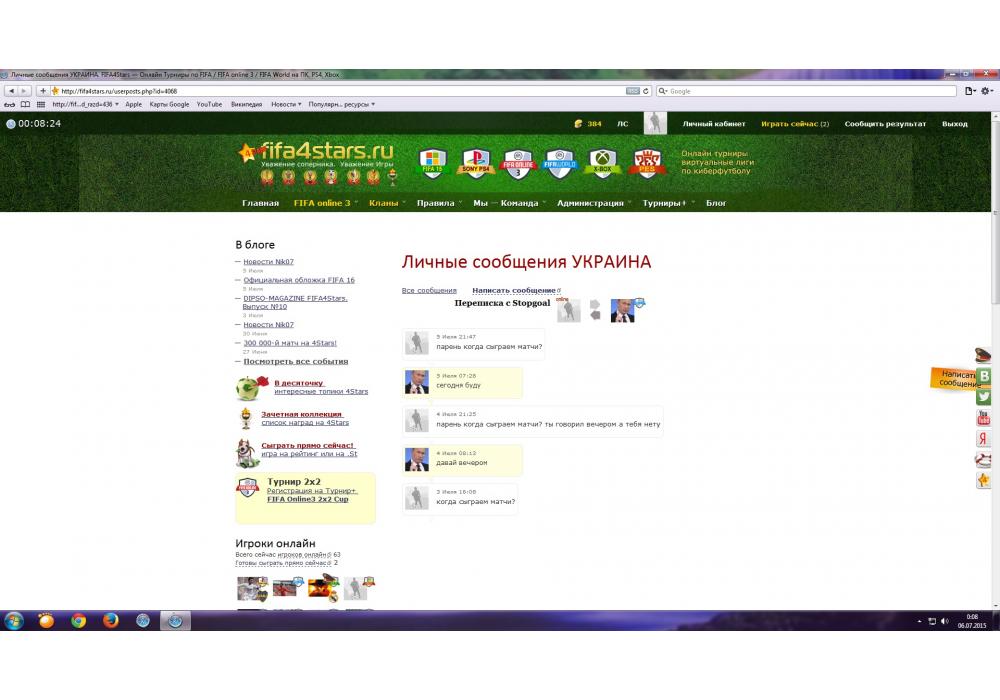Open the bookmarks book icon
The width and height of the screenshot is (1000, 700).
tap(26, 105)
